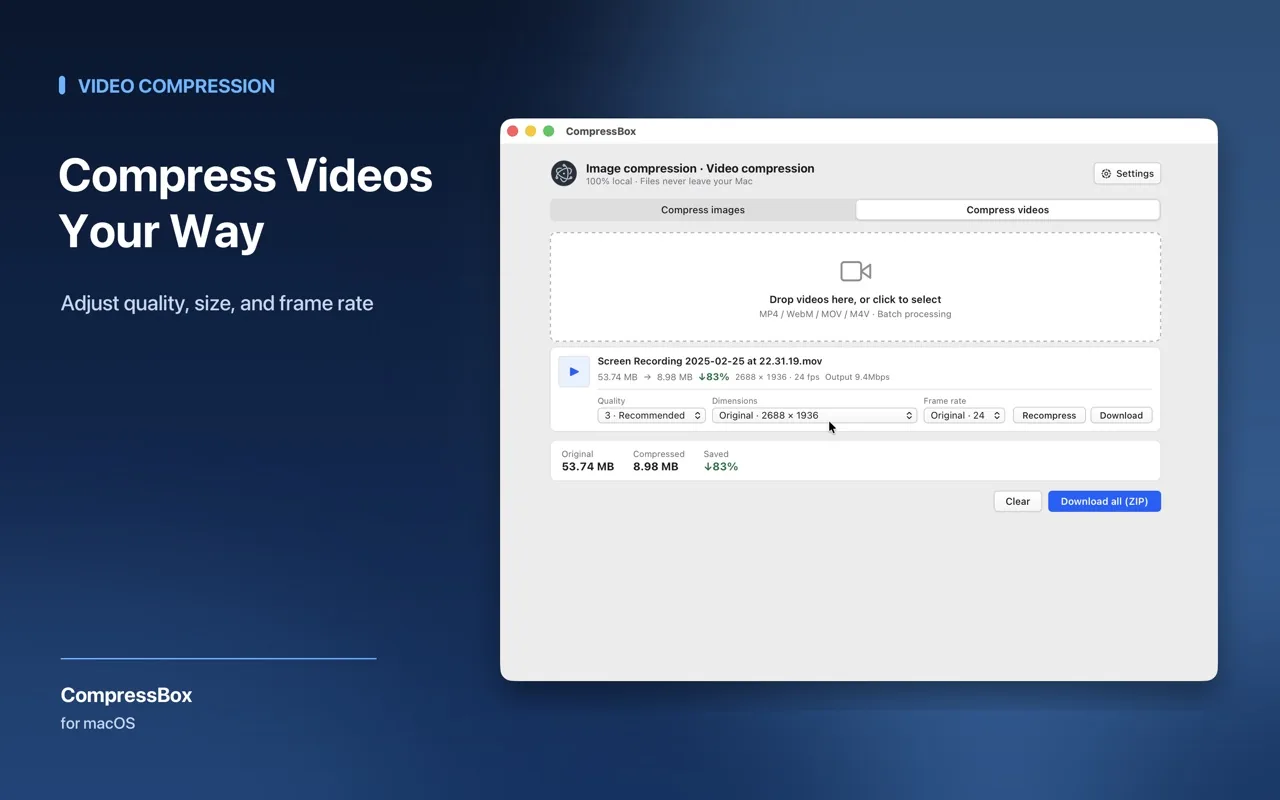Download the compressed screen recording

1121,415
